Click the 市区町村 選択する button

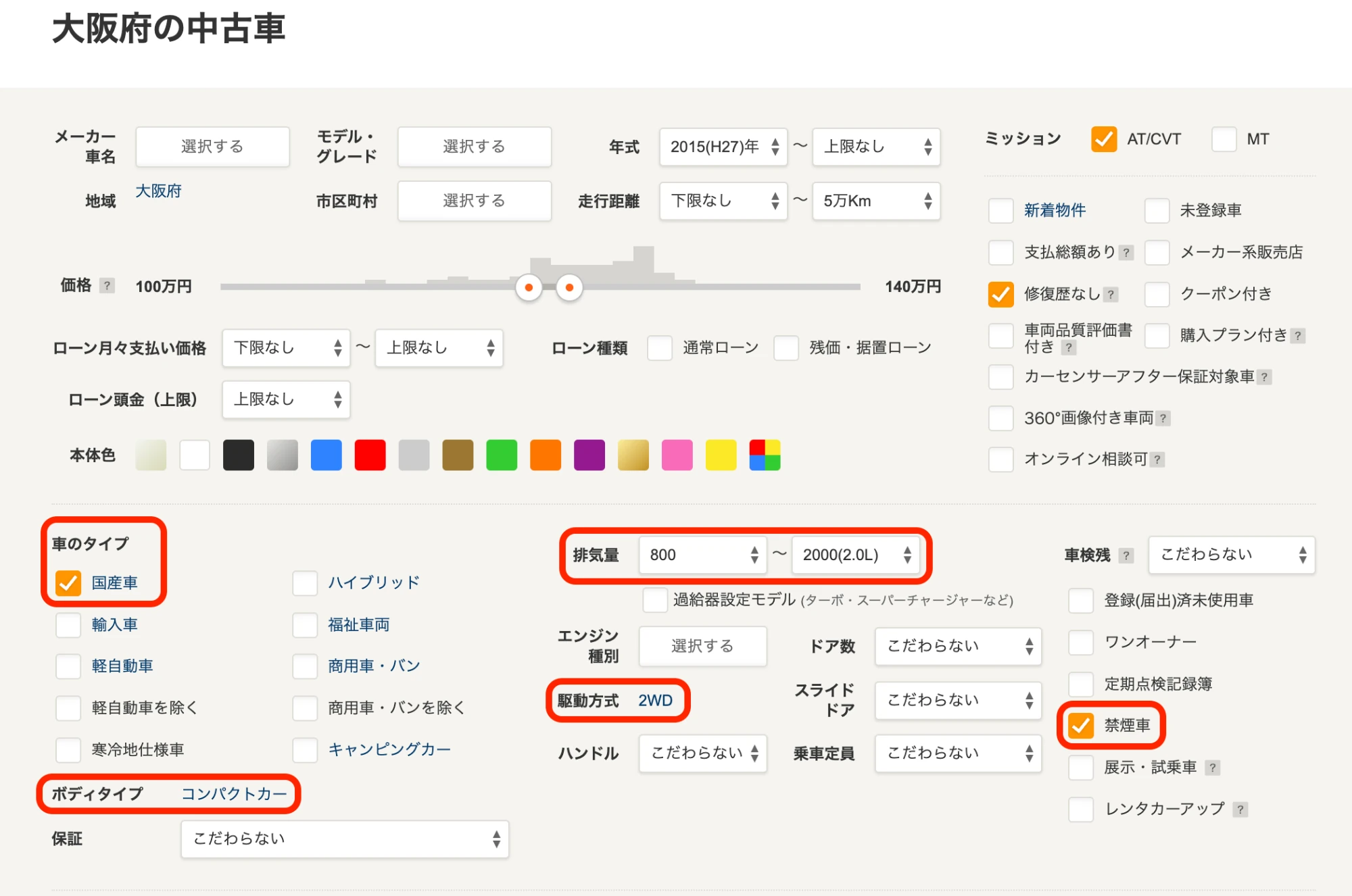click(474, 201)
